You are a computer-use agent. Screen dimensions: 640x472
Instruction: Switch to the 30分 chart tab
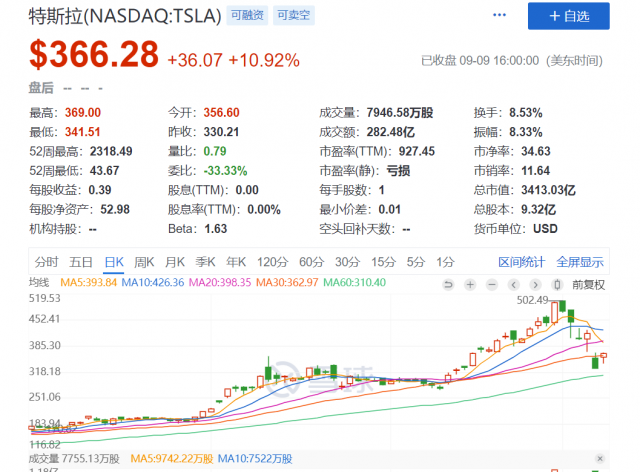347,262
